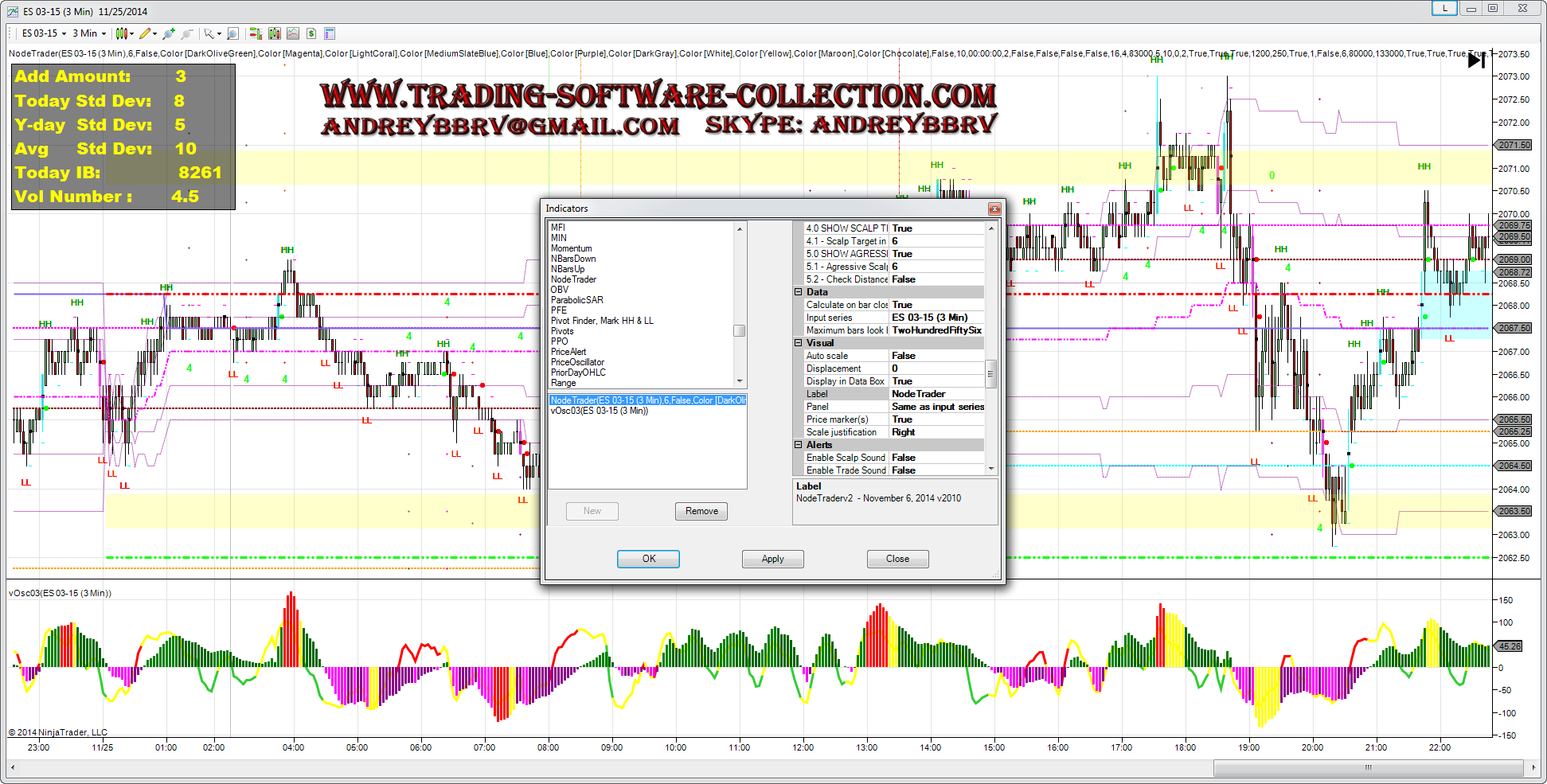The height and width of the screenshot is (784, 1547).
Task: Click the Strategies dollar sign icon
Action: (311, 33)
